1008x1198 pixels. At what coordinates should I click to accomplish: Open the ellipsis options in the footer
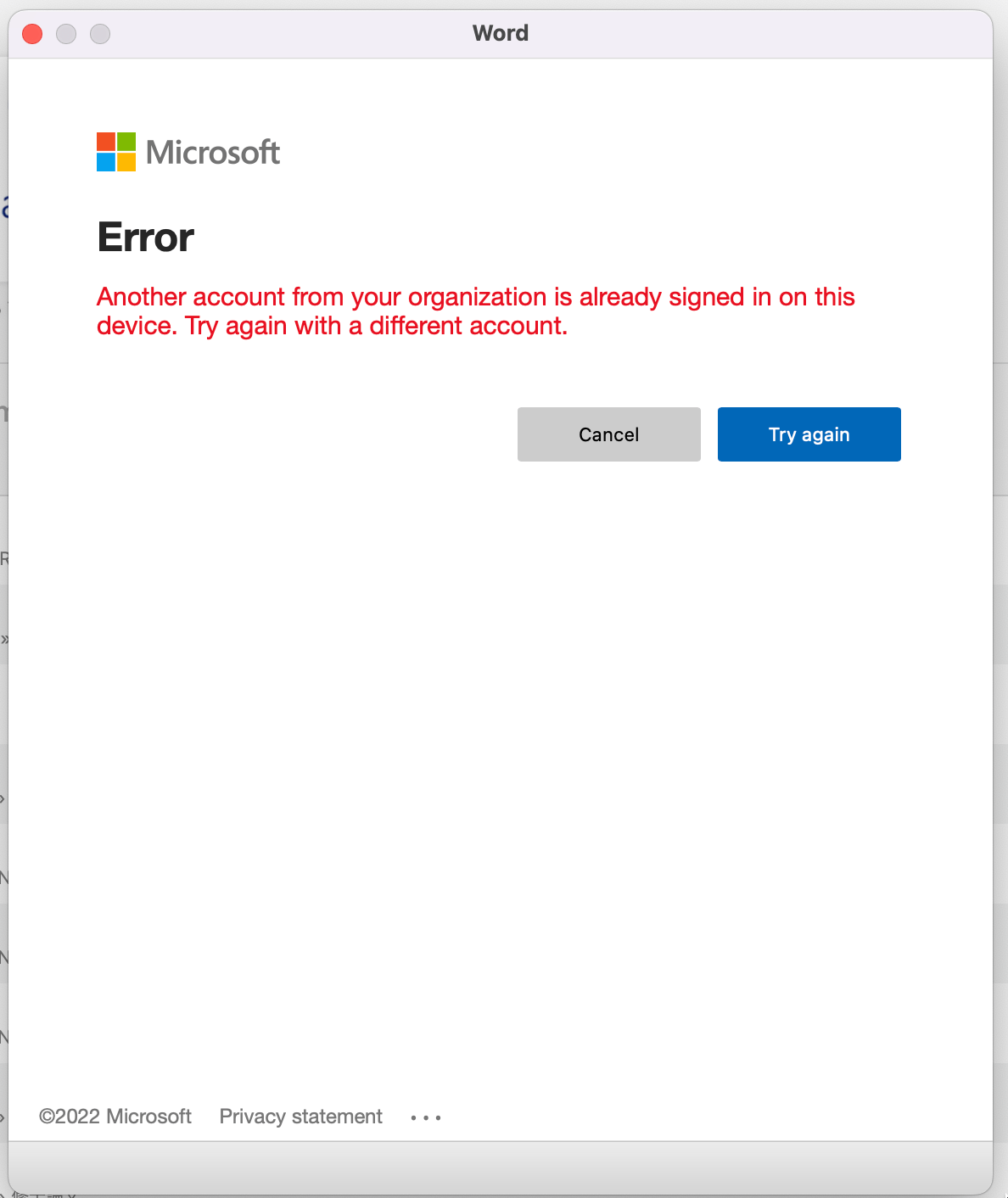click(x=425, y=1117)
